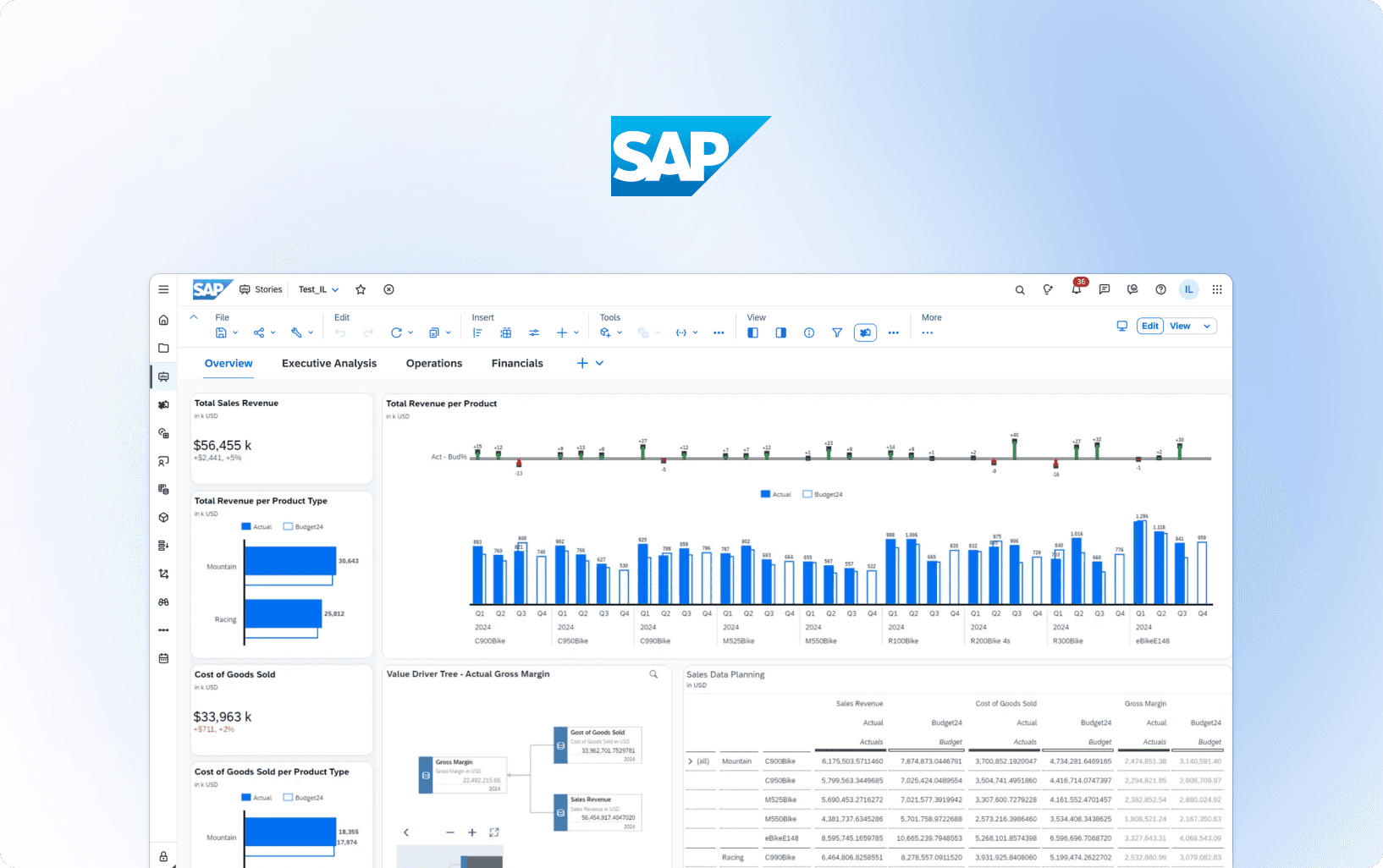Click the device preview monitor button
Image resolution: width=1383 pixels, height=868 pixels.
1121,326
